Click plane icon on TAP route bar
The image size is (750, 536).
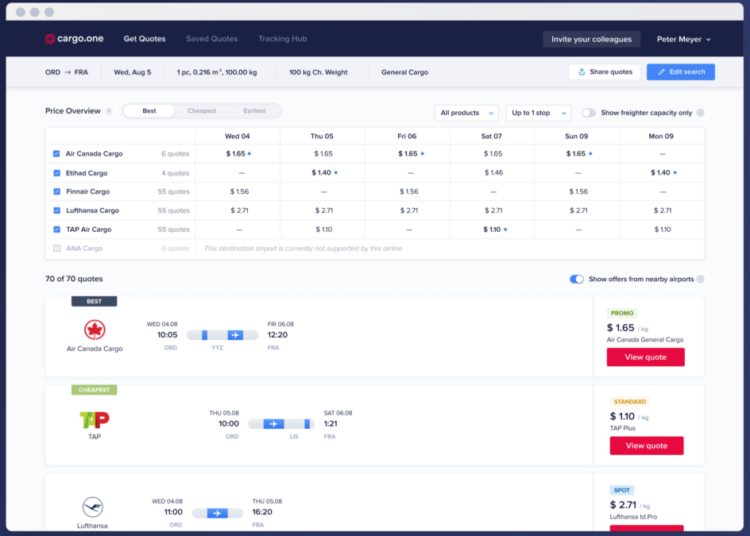click(x=273, y=424)
